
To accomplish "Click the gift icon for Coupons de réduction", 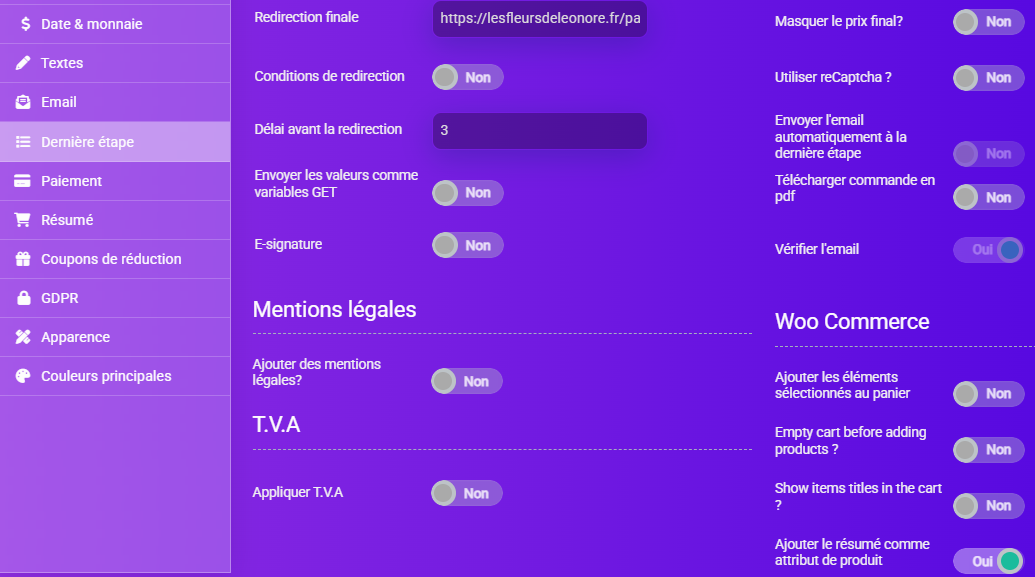I will pyautogui.click(x=23, y=259).
